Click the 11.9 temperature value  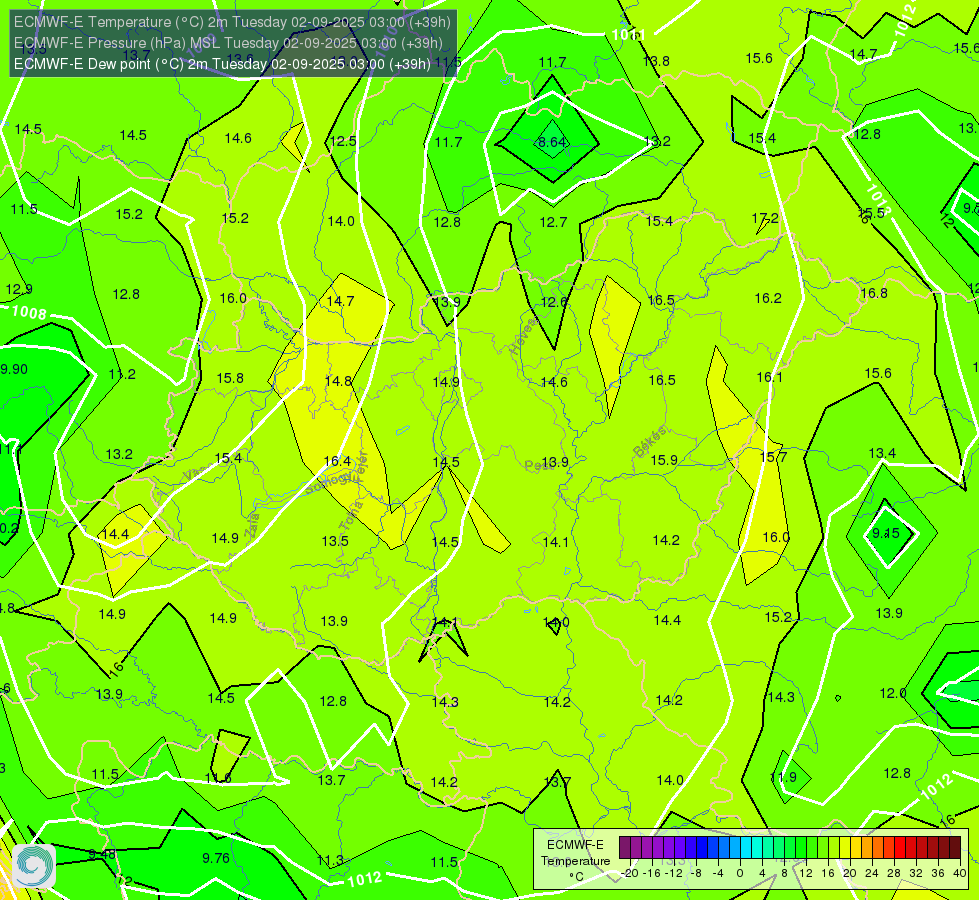click(784, 777)
